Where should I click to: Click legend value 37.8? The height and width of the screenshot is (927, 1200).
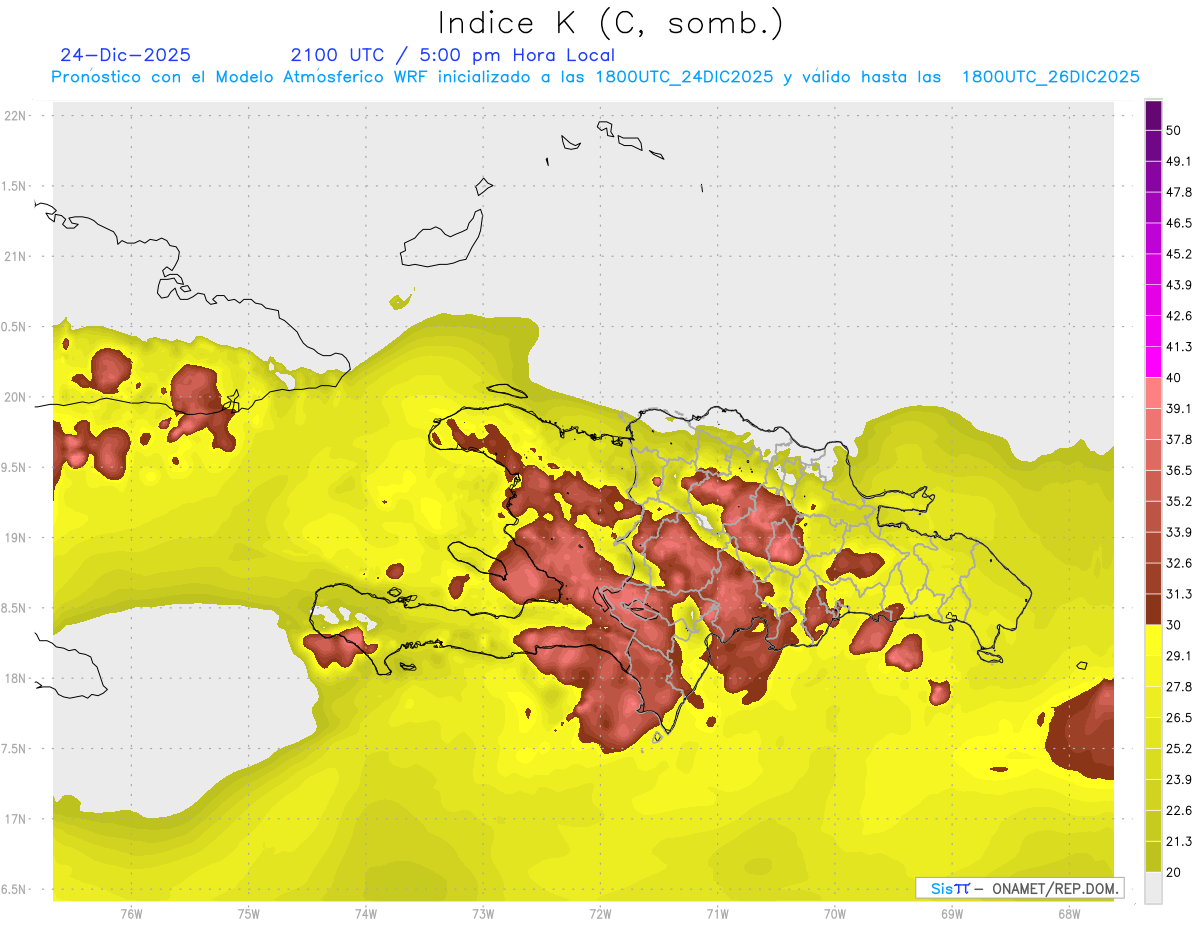[x=1179, y=439]
